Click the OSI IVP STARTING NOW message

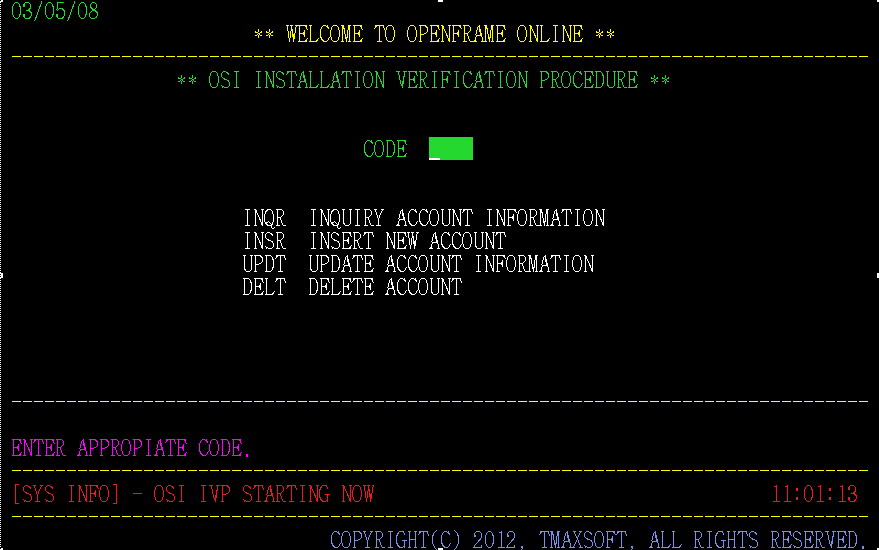[x=263, y=494]
